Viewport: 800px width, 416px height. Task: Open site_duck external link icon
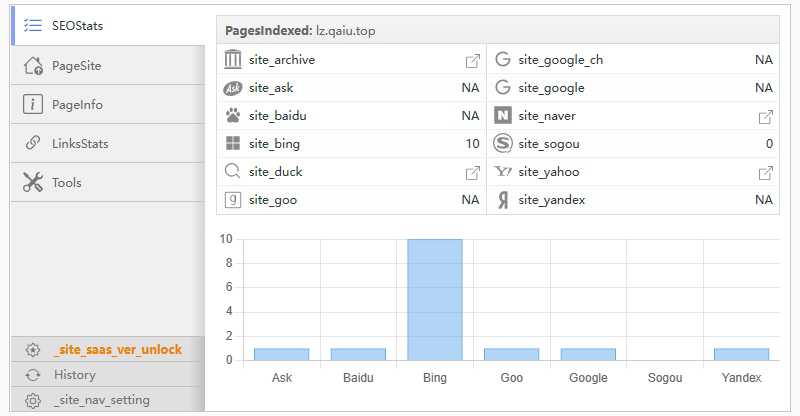click(x=472, y=172)
